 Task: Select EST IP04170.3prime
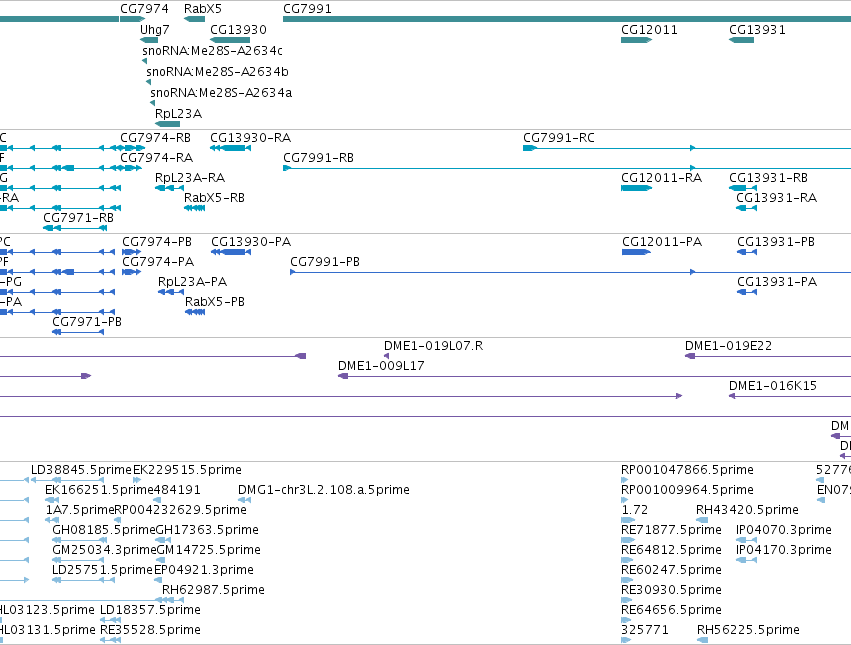click(x=784, y=550)
